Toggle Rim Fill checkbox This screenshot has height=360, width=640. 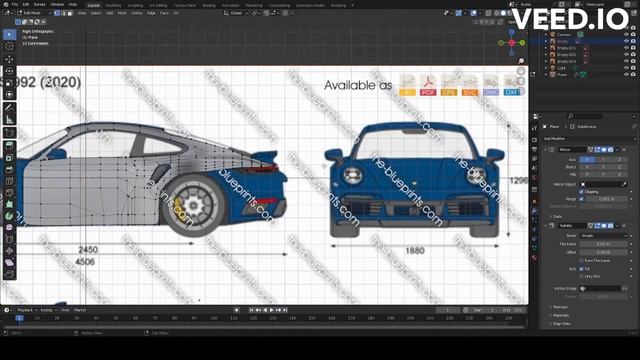pyautogui.click(x=582, y=269)
